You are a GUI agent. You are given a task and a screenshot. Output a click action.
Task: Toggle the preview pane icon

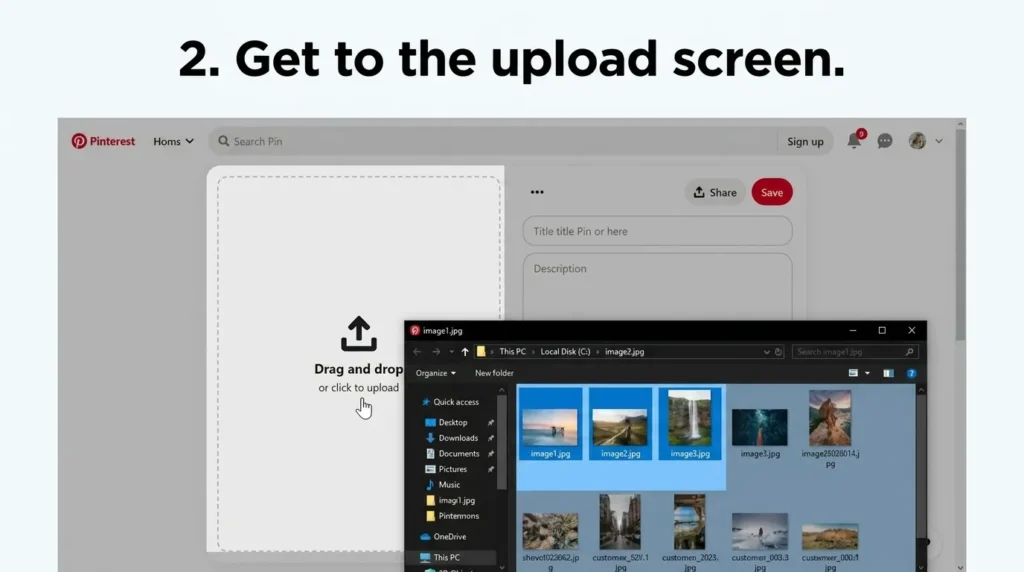click(x=888, y=373)
